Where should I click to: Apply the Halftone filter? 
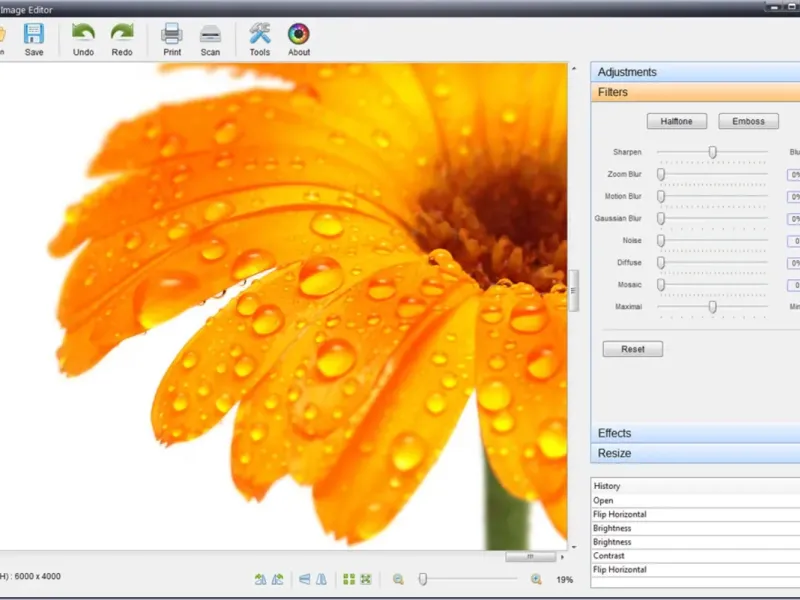pos(677,121)
